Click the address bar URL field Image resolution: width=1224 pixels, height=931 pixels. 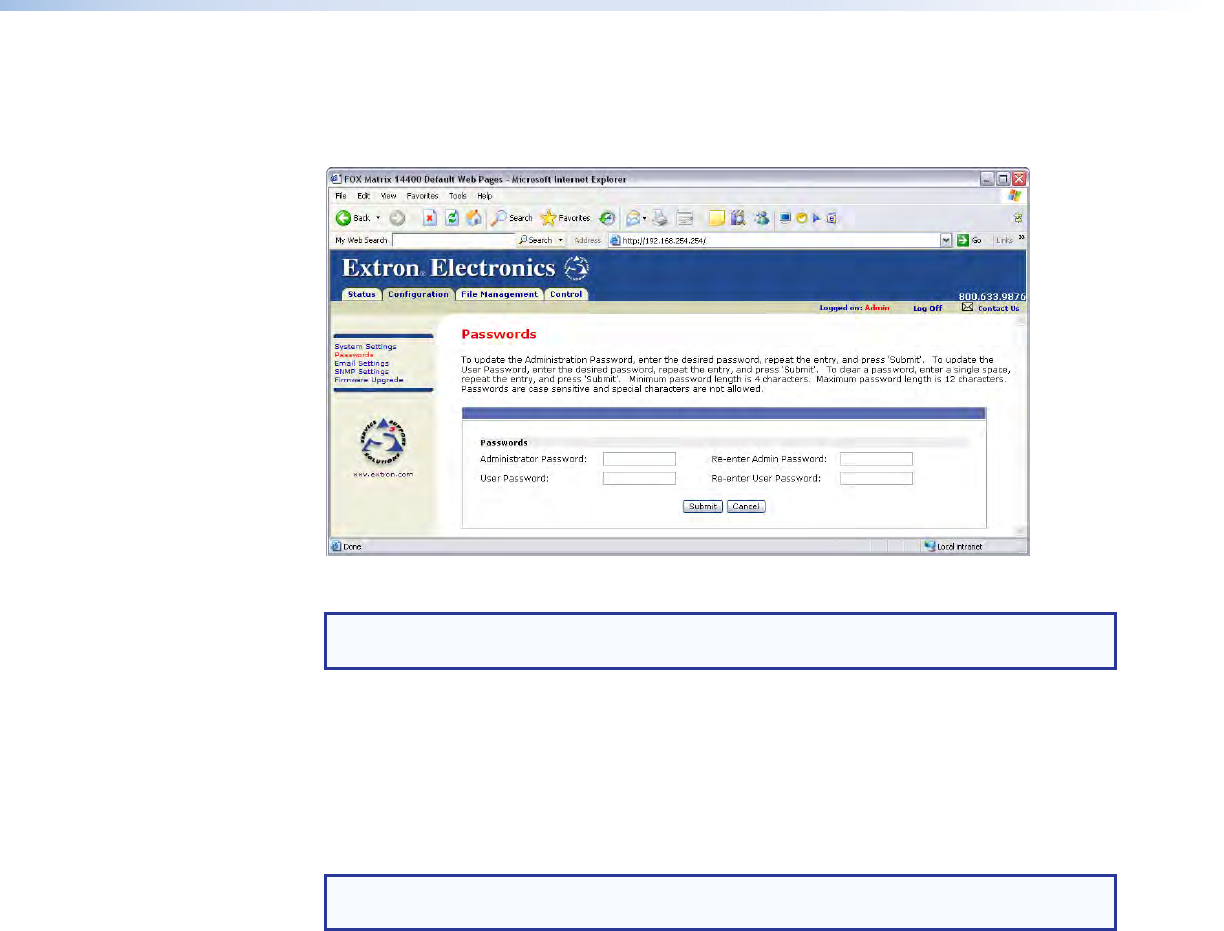click(780, 240)
